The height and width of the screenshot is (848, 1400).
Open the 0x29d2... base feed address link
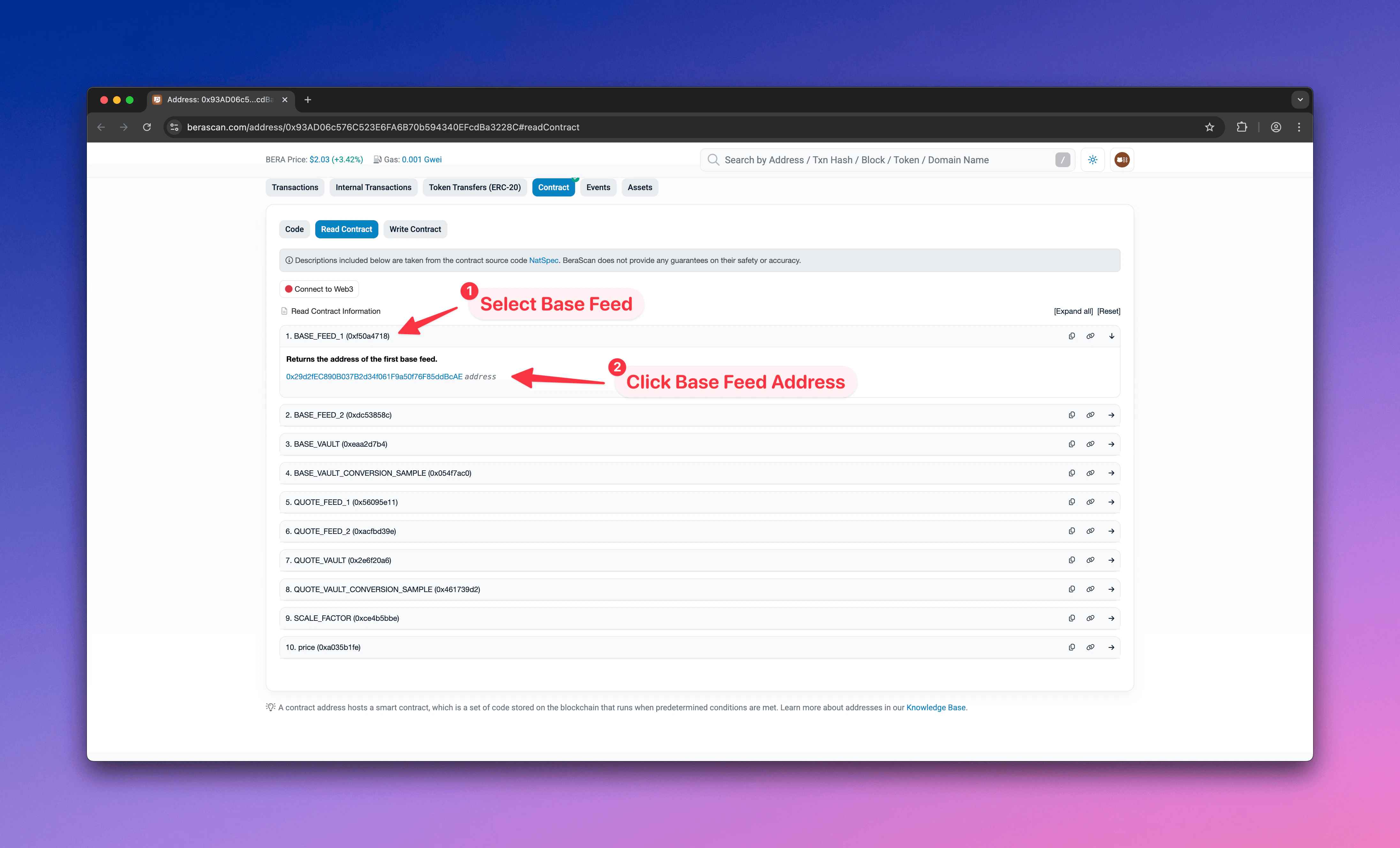click(375, 376)
